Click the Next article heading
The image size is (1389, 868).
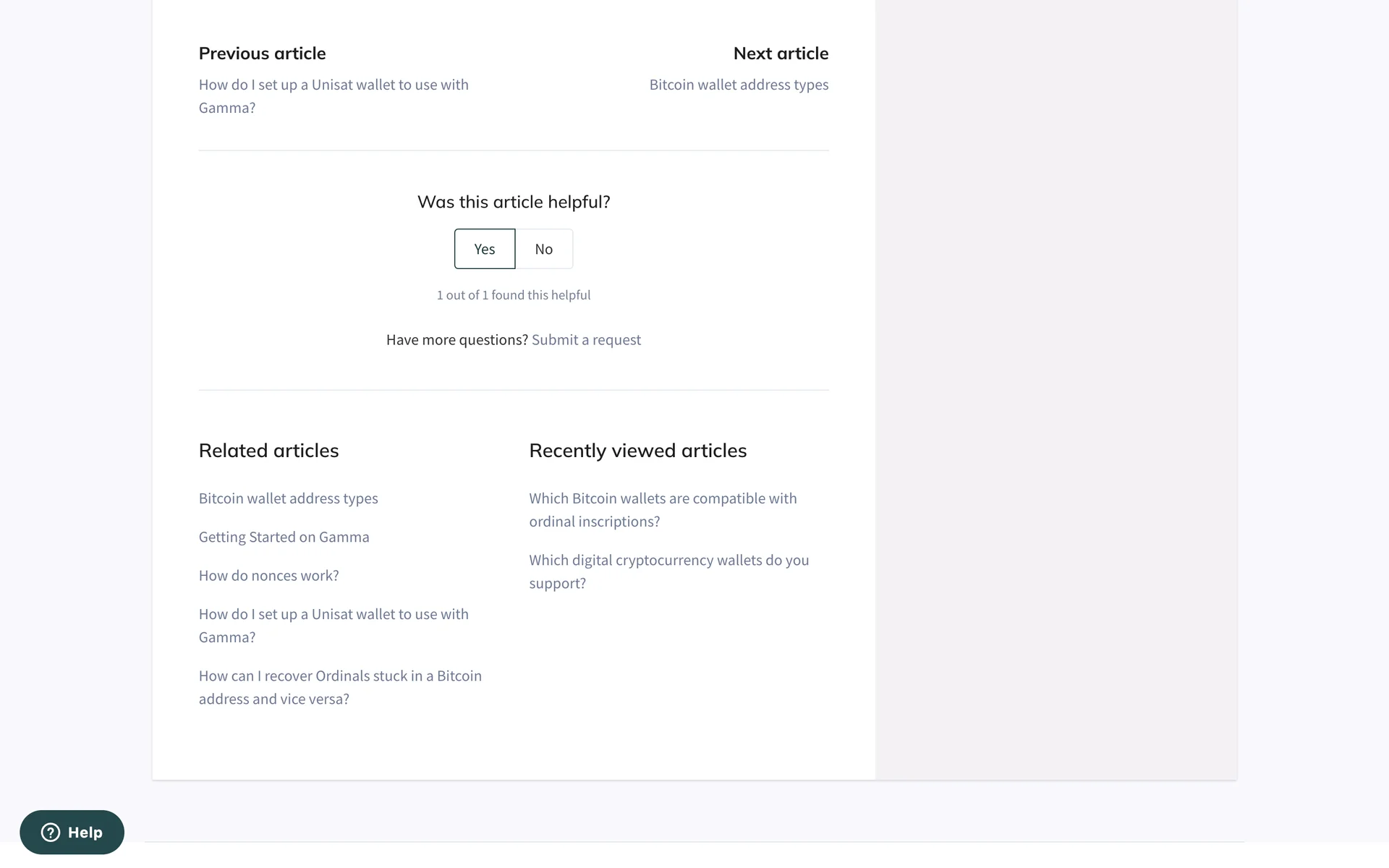781,54
